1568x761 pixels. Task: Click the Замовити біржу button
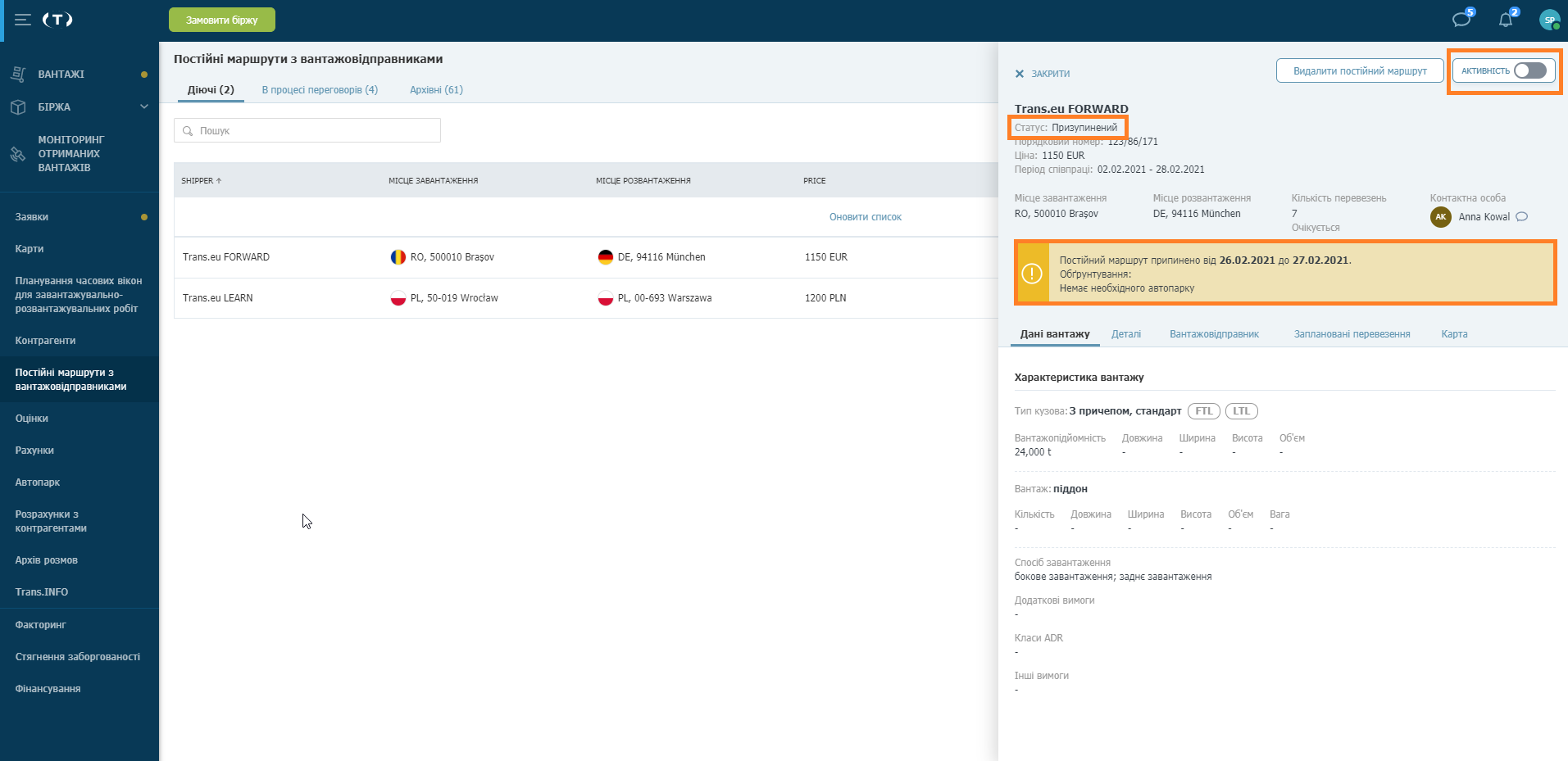click(222, 20)
